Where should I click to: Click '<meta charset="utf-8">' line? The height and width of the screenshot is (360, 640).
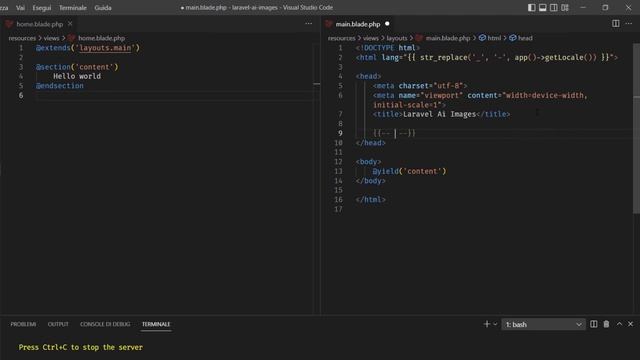click(420, 86)
